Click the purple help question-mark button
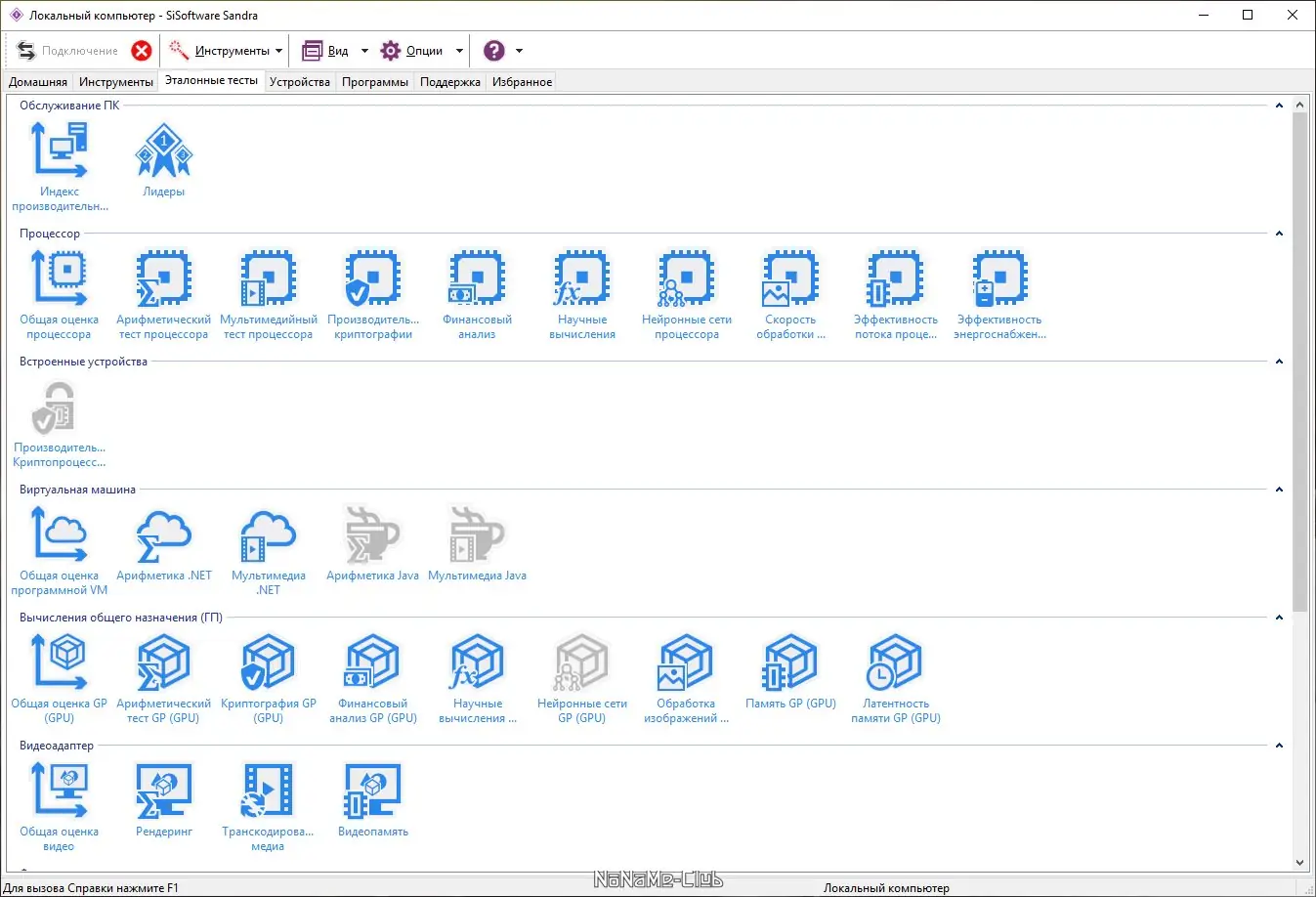 494,51
